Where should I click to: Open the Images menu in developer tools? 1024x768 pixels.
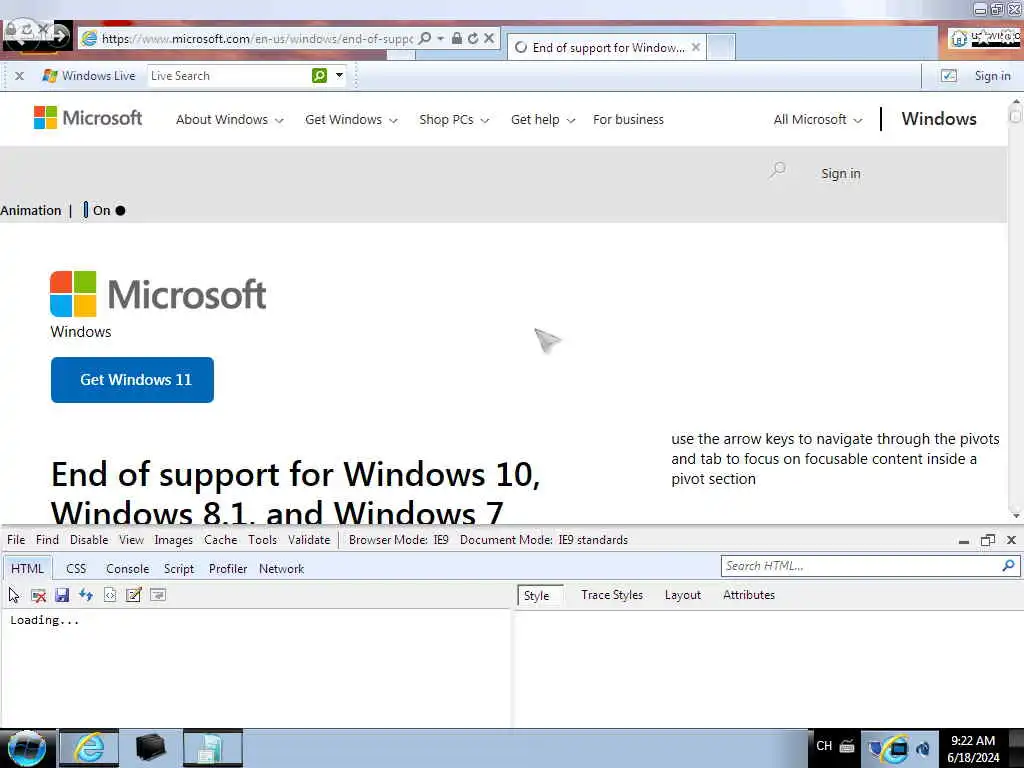pos(173,540)
